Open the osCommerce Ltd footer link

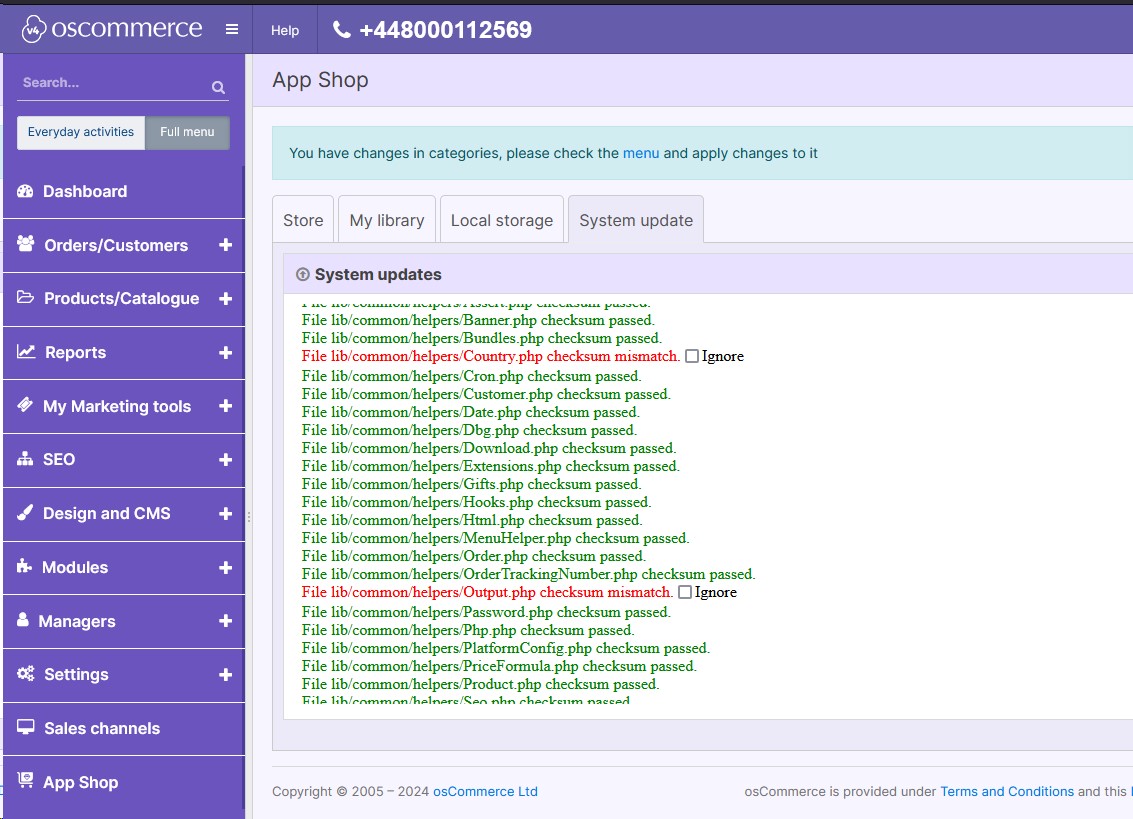(485, 792)
